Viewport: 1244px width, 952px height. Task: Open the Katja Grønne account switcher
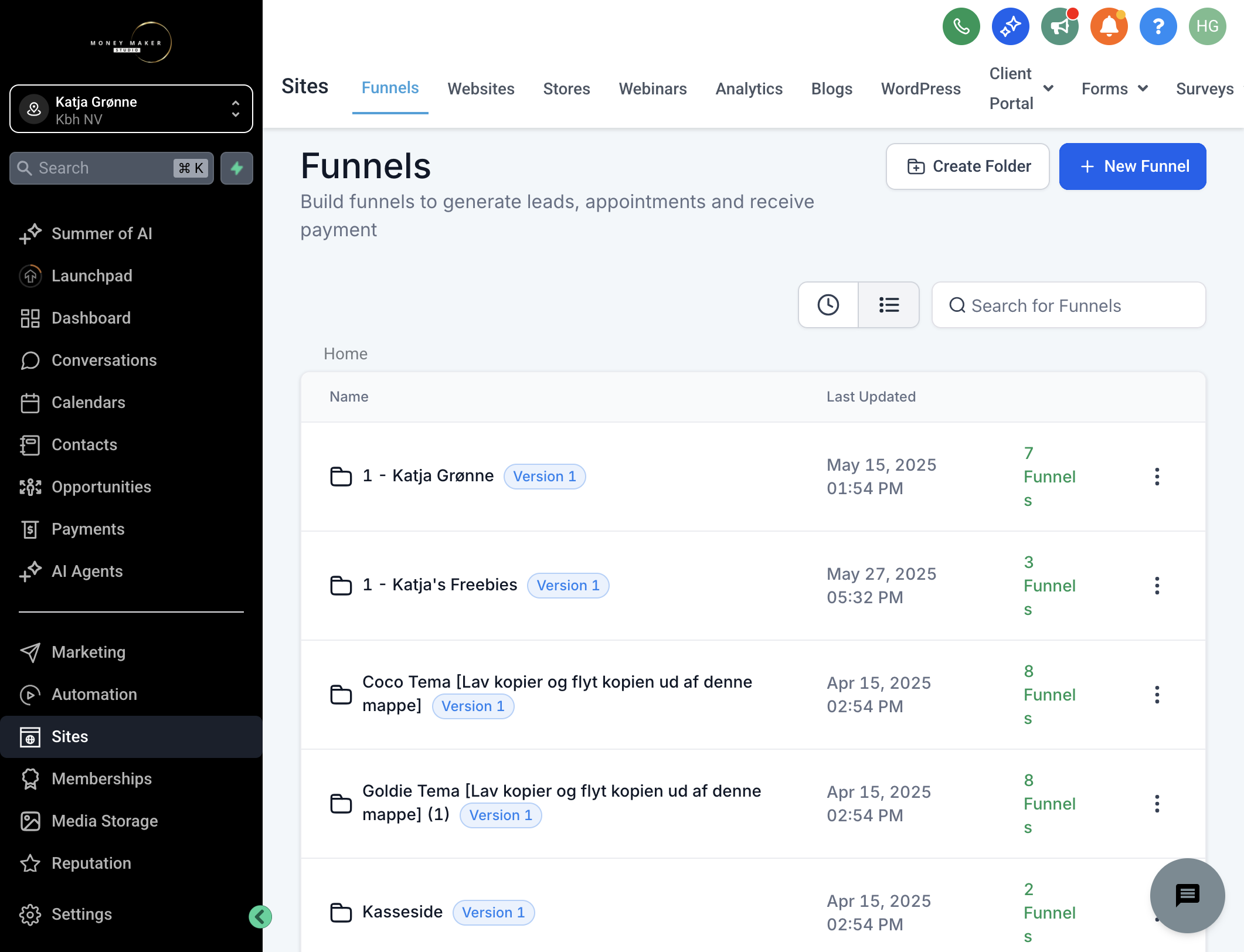pyautogui.click(x=131, y=109)
